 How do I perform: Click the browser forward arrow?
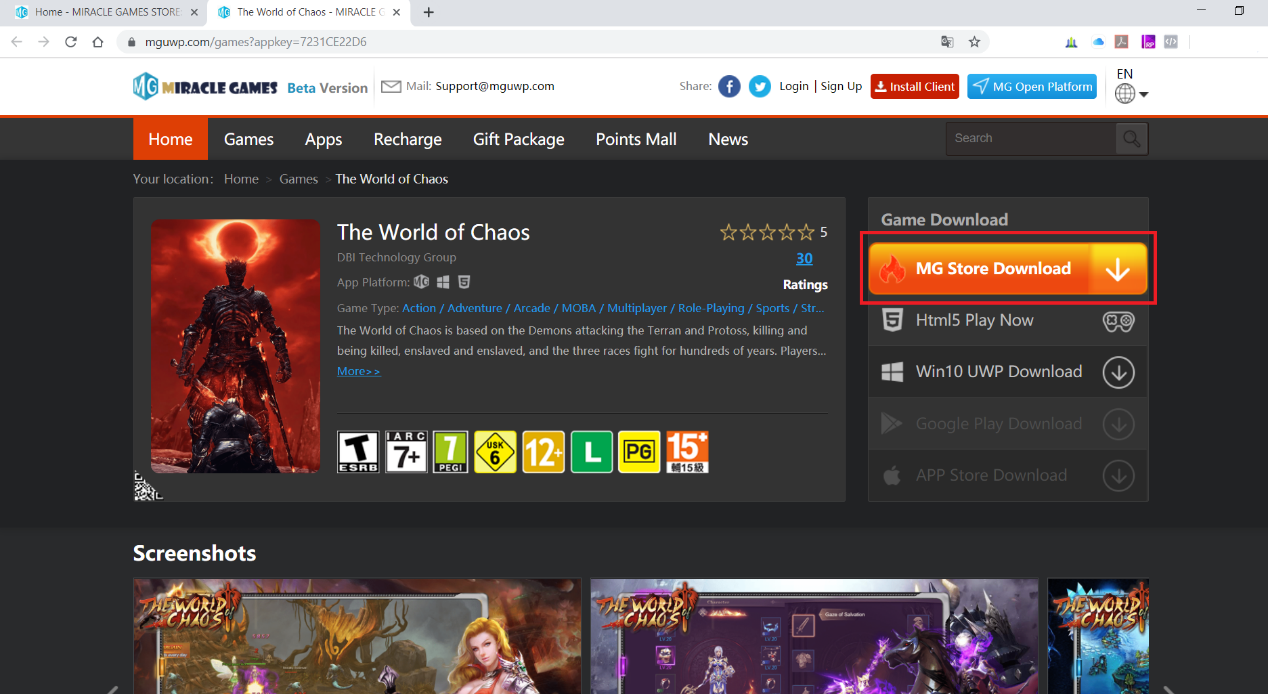[x=44, y=42]
